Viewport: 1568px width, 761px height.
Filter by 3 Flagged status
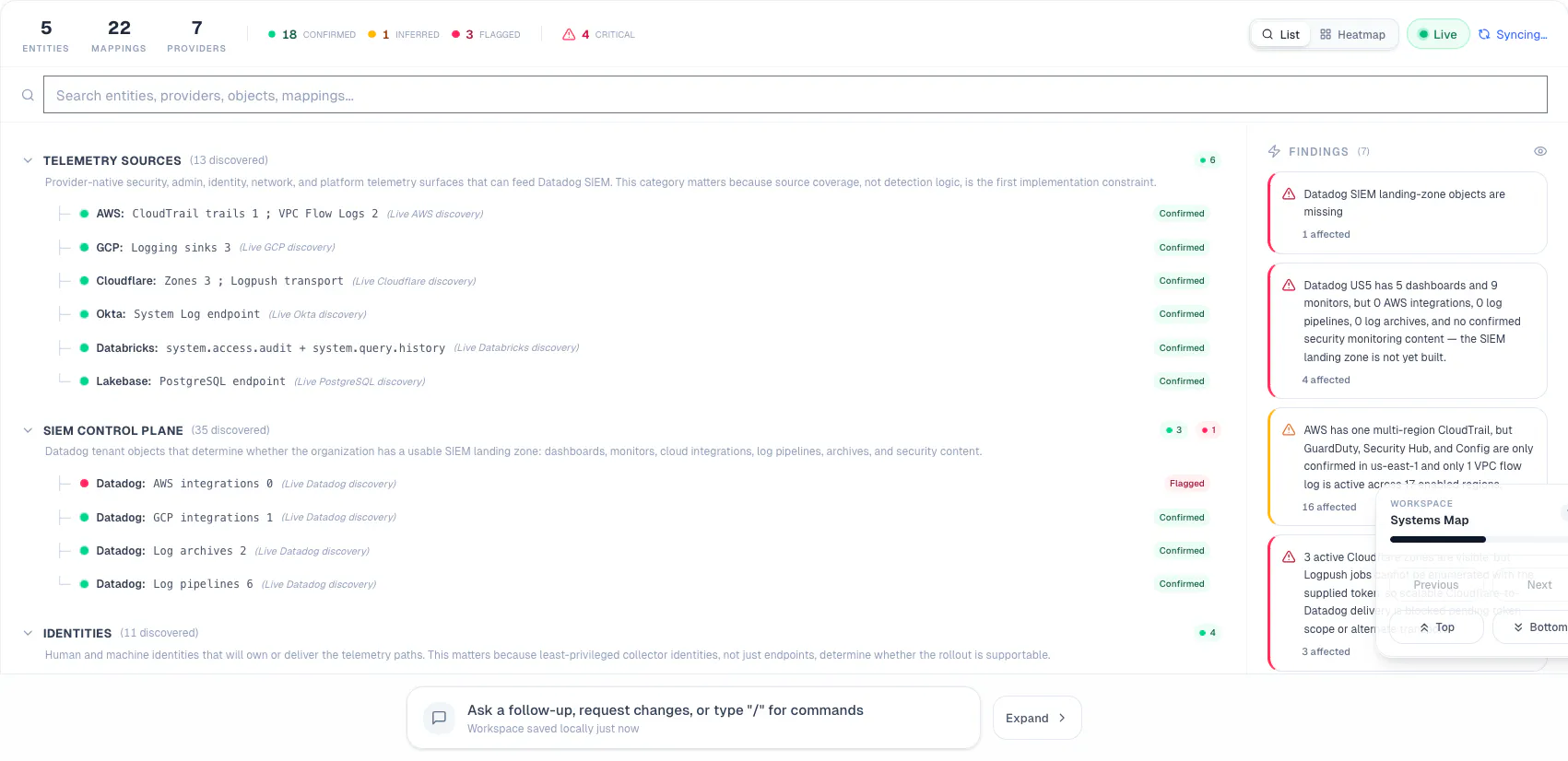coord(486,34)
